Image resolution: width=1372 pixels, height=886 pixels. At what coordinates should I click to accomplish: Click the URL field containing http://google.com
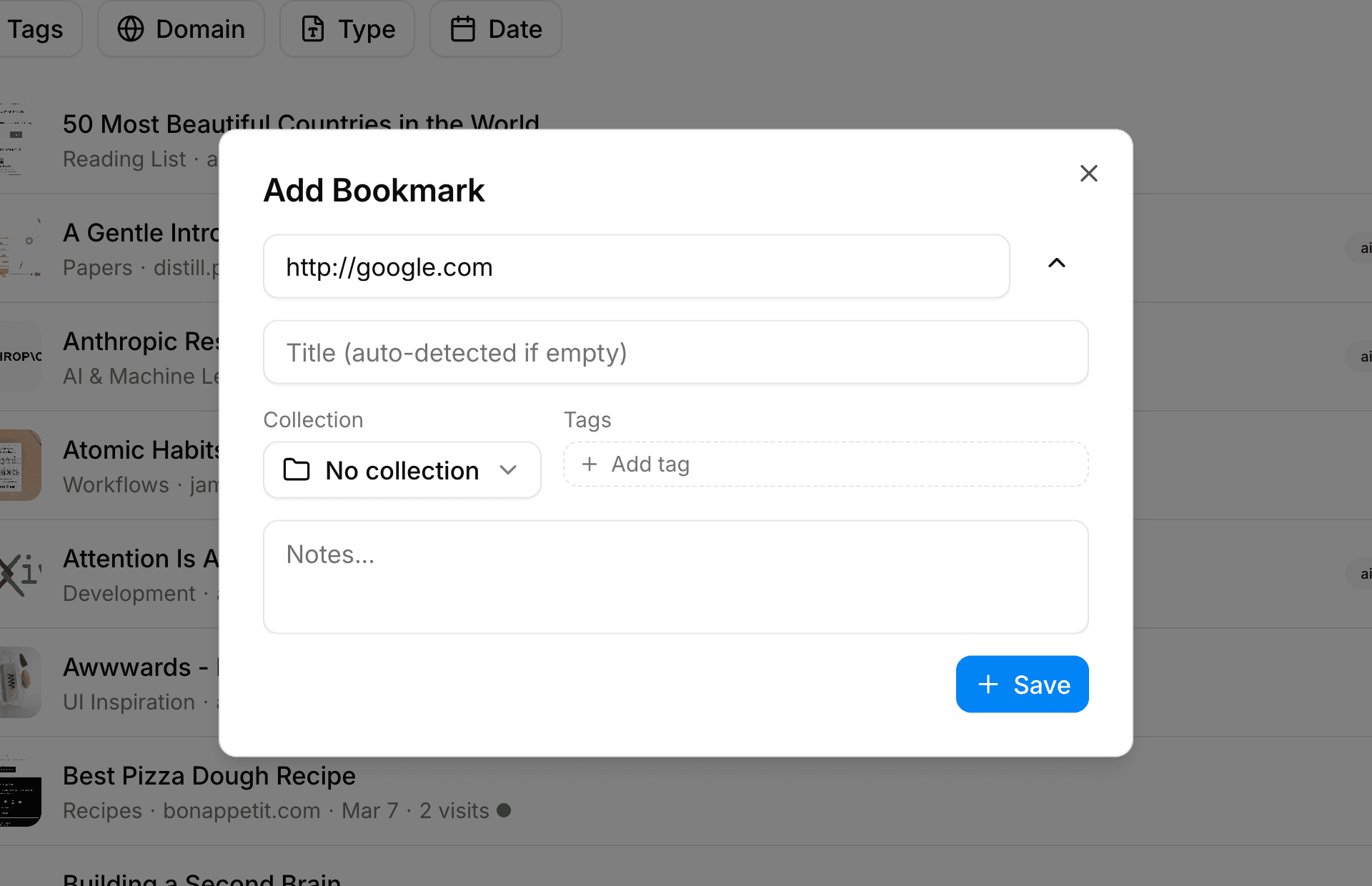(x=636, y=267)
